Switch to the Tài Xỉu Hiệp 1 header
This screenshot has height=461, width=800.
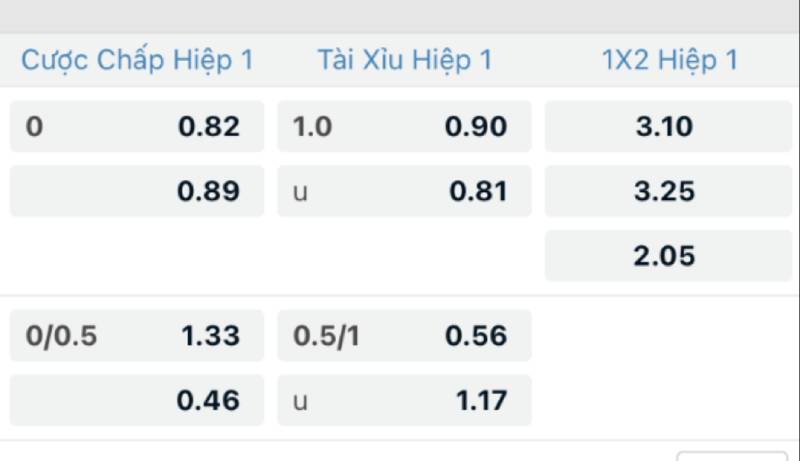[x=404, y=60]
